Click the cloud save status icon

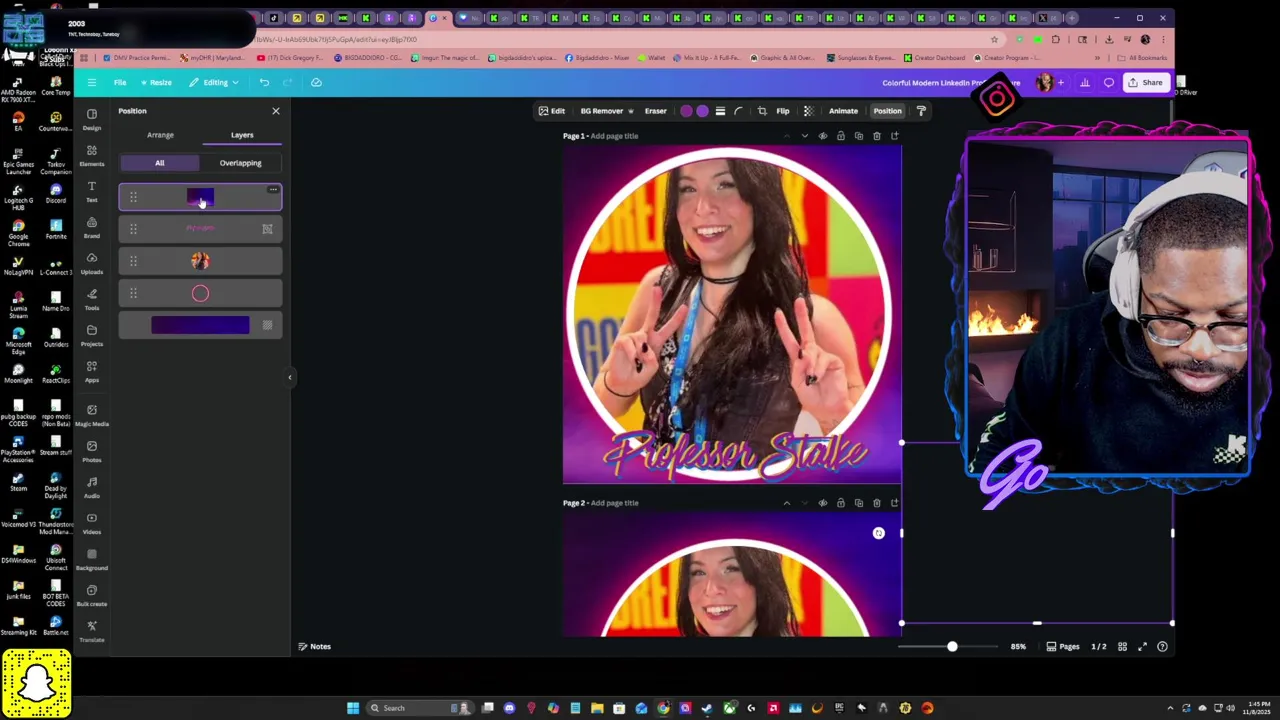click(x=316, y=82)
